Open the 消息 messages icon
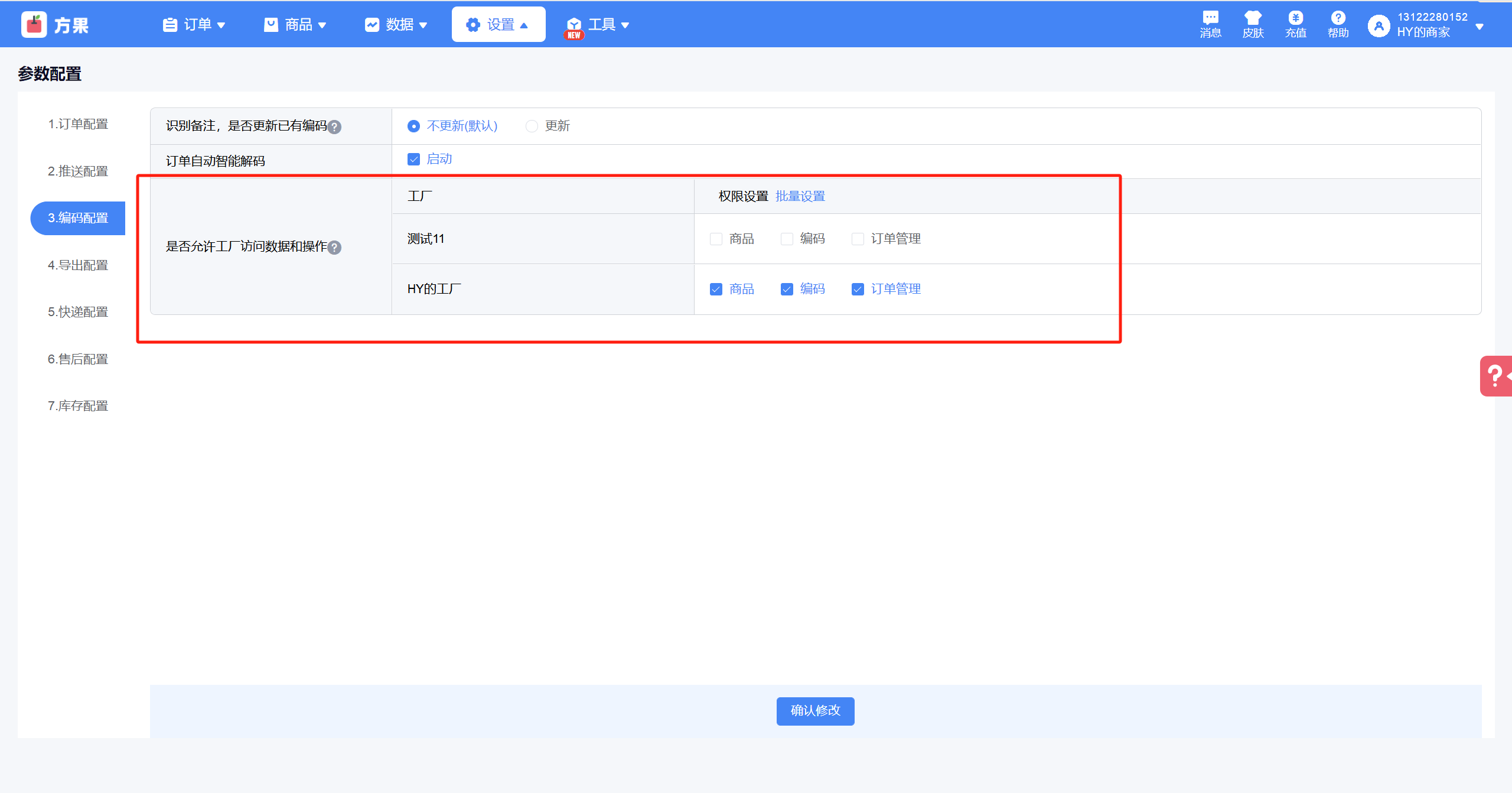The image size is (1512, 793). coord(1210,18)
